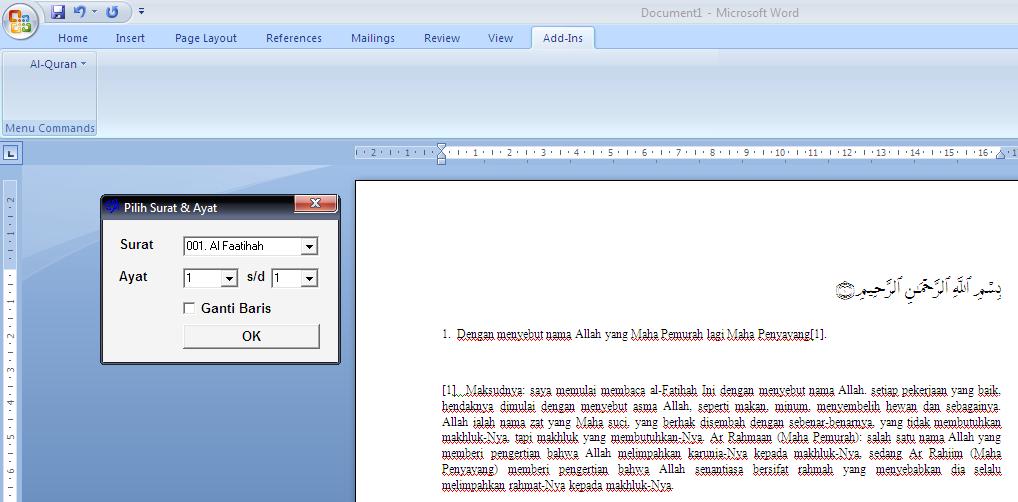The height and width of the screenshot is (502, 1018).
Task: Click the 's/d' label between Ayat fields
Action: pos(256,277)
